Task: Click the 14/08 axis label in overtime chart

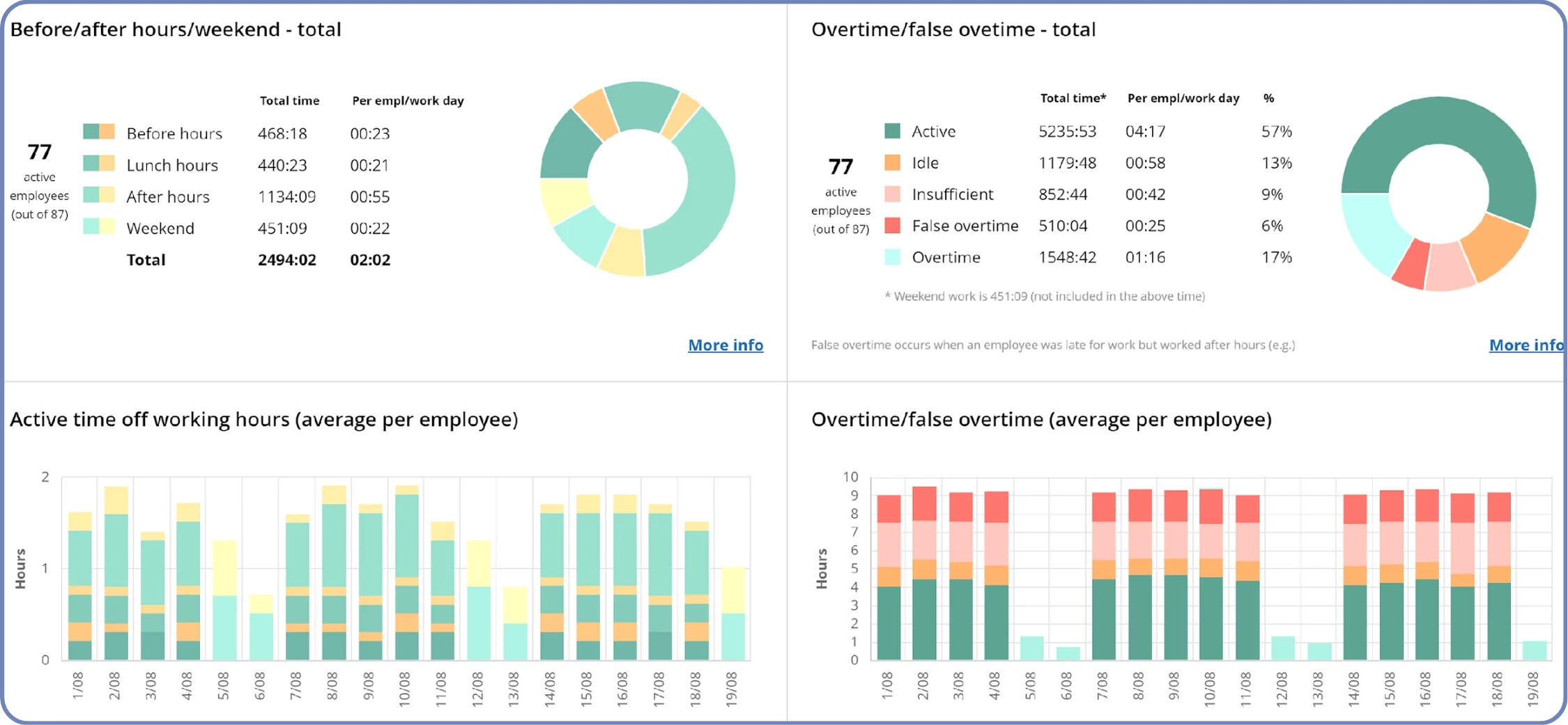Action: (x=1354, y=689)
